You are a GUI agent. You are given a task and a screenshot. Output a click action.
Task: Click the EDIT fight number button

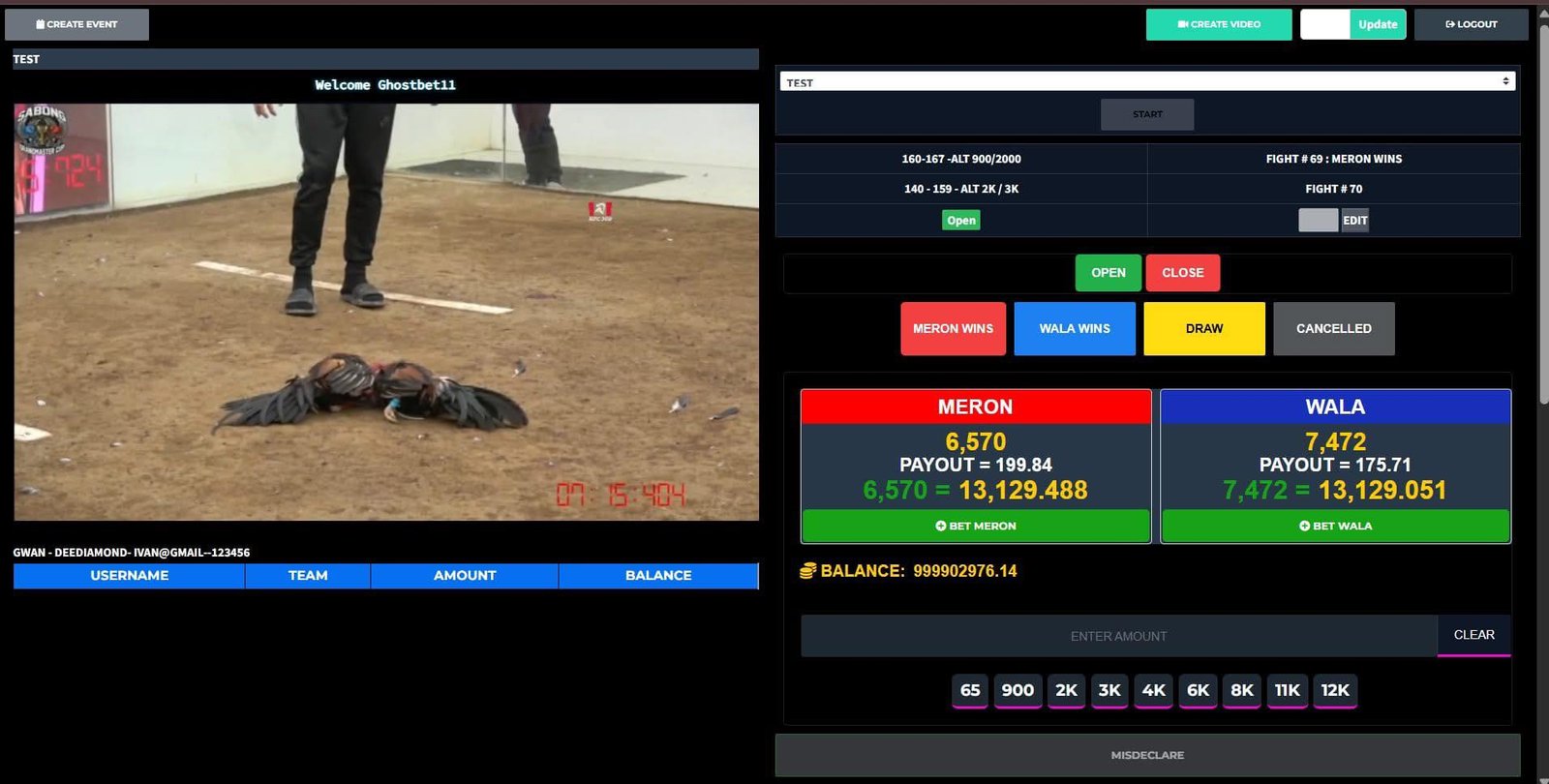(1354, 221)
